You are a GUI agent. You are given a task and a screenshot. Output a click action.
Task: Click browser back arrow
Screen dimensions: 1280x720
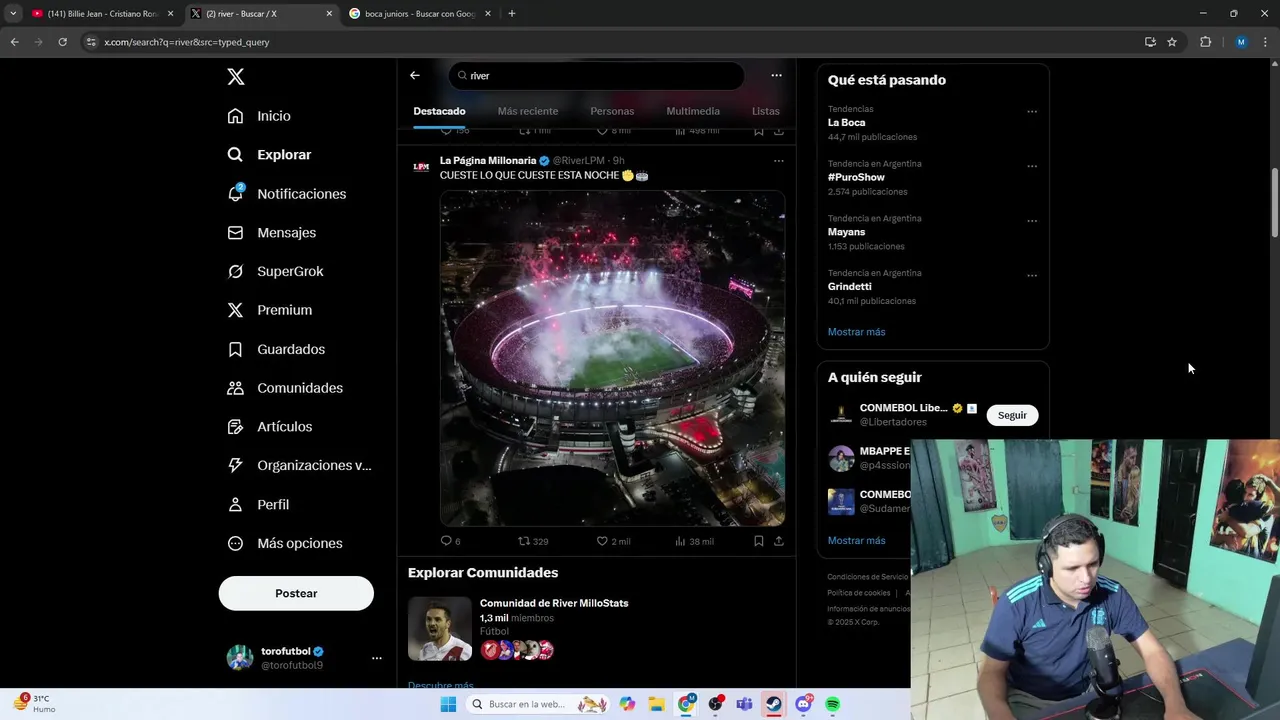[15, 42]
